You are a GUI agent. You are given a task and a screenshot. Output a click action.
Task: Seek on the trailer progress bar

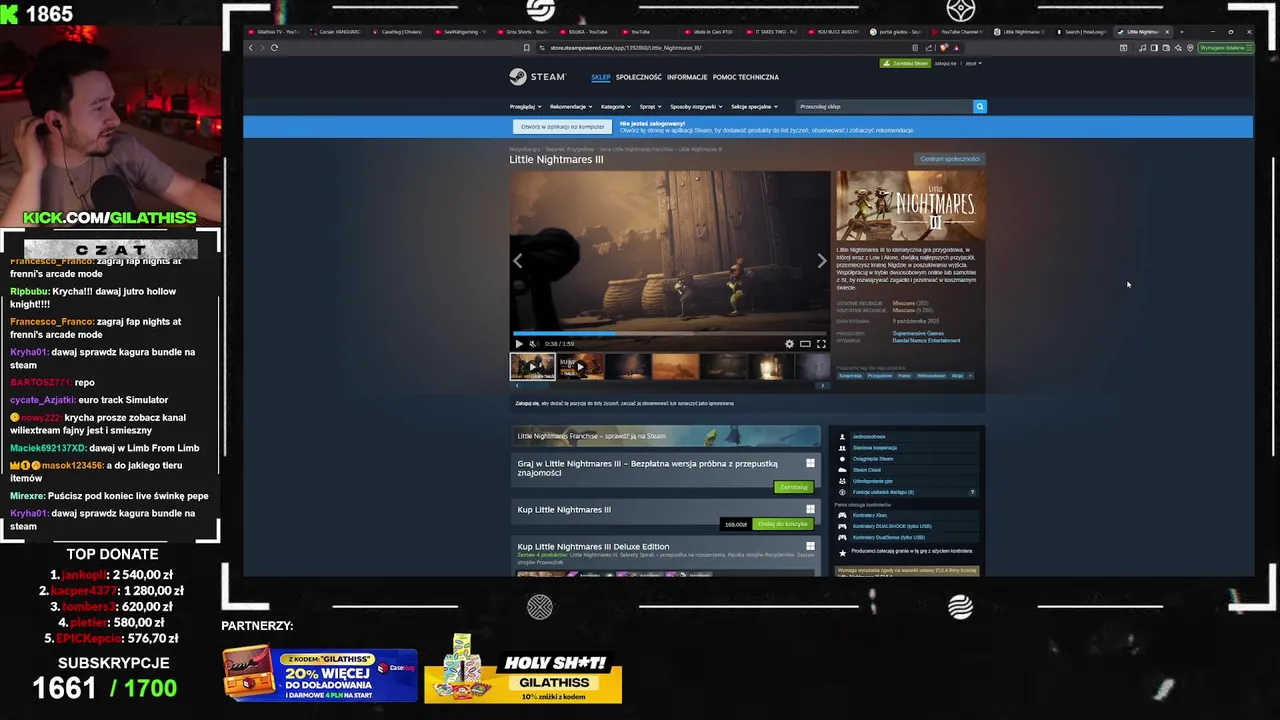(670, 333)
